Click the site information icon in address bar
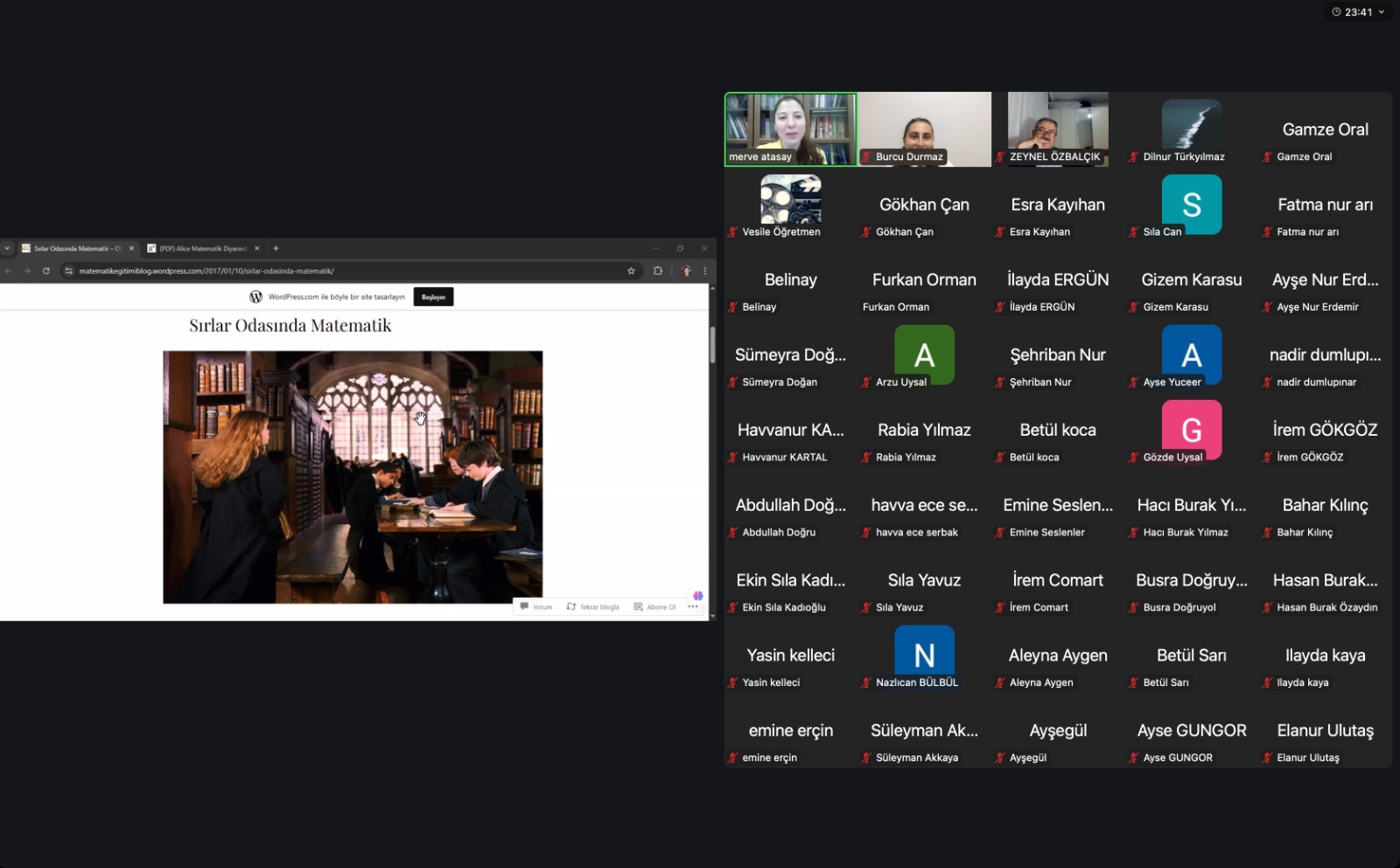 pos(69,271)
